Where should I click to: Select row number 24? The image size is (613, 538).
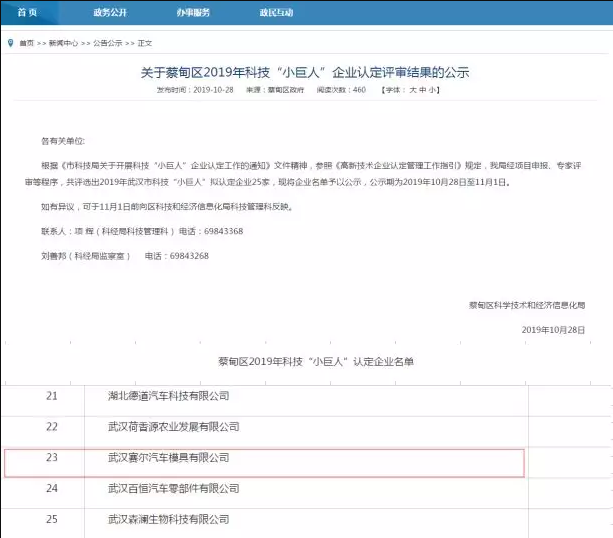click(x=52, y=488)
